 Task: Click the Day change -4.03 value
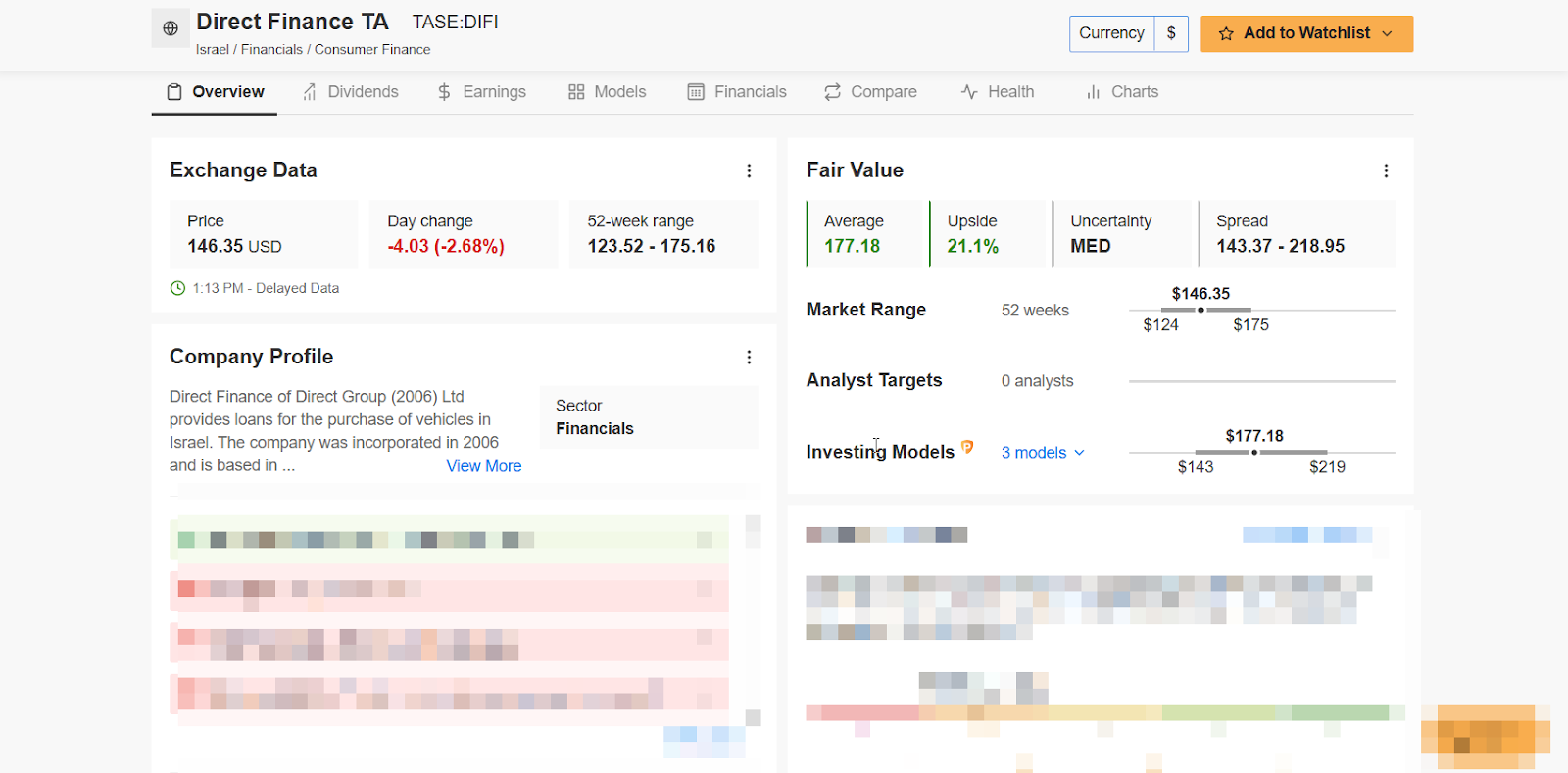446,246
